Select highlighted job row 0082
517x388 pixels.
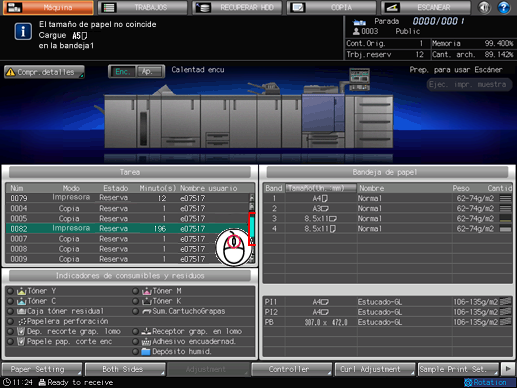click(x=127, y=229)
